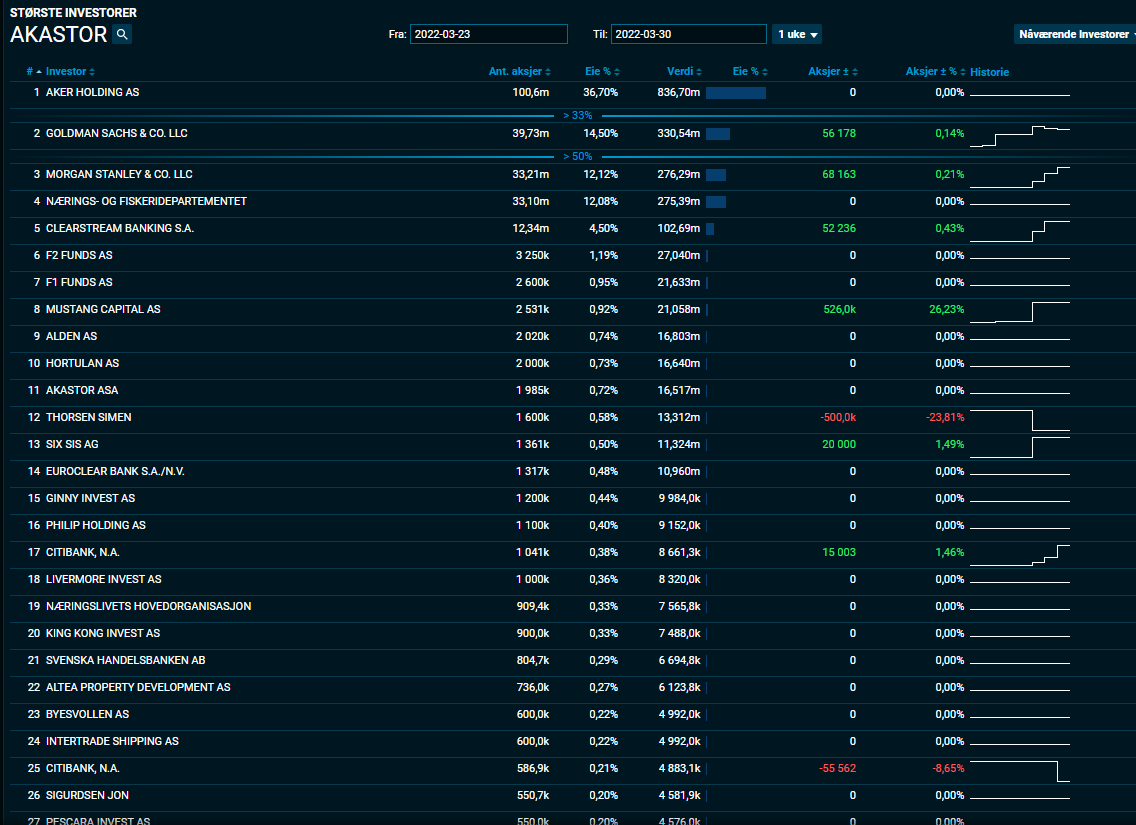Image resolution: width=1136 pixels, height=825 pixels.
Task: Select investor AKER HOLDING AS
Action: tap(93, 92)
